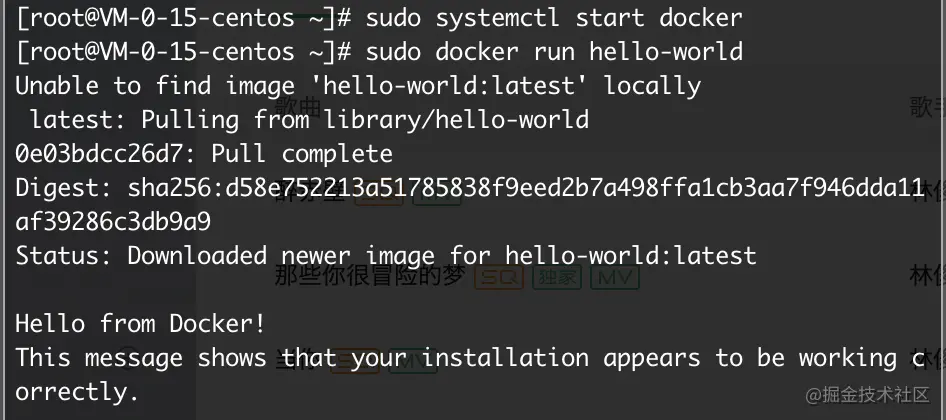Click the 歌手 column header
Viewport: 946px width, 420px height.
[x=927, y=106]
